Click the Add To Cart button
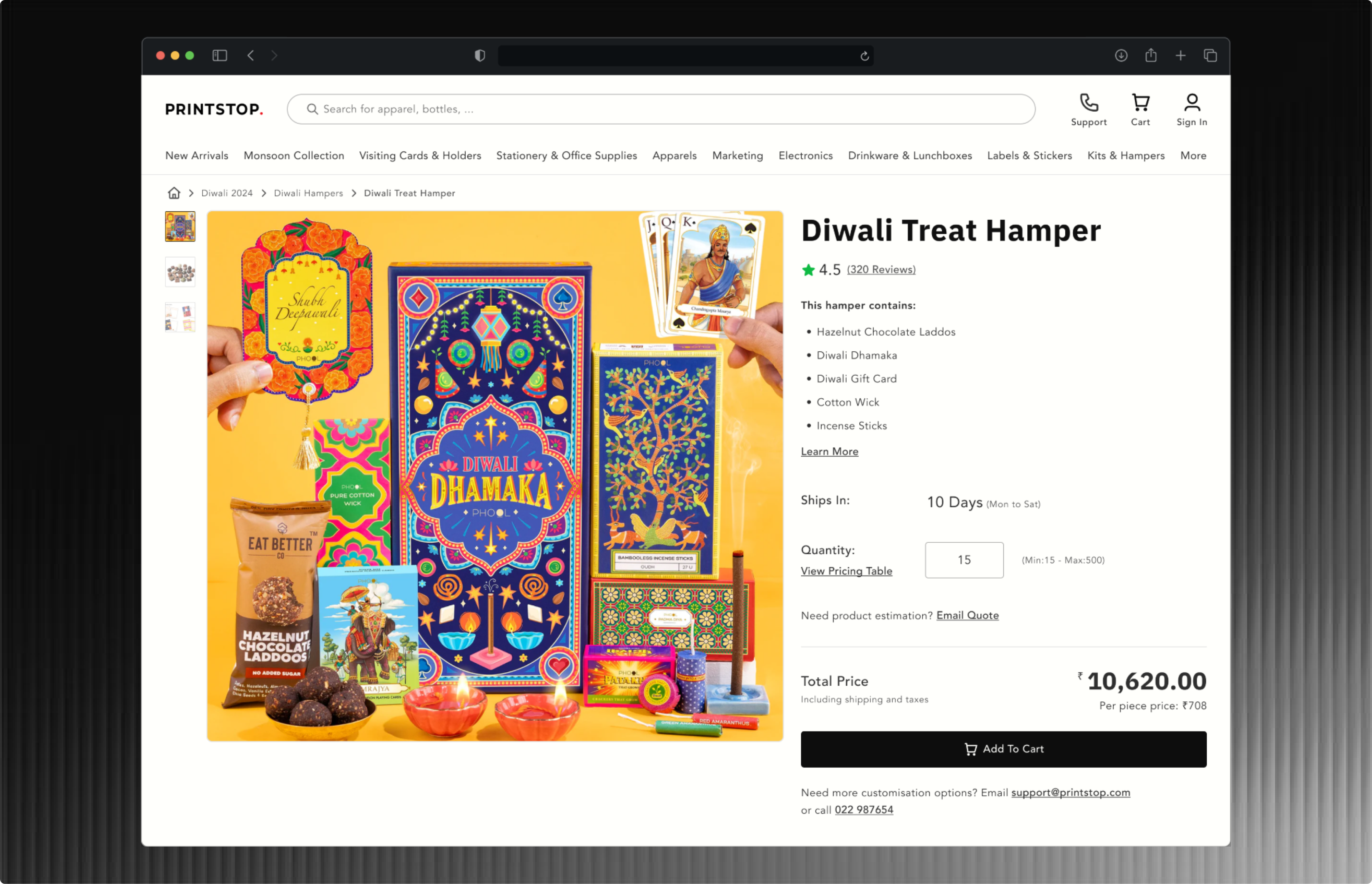 click(1003, 749)
